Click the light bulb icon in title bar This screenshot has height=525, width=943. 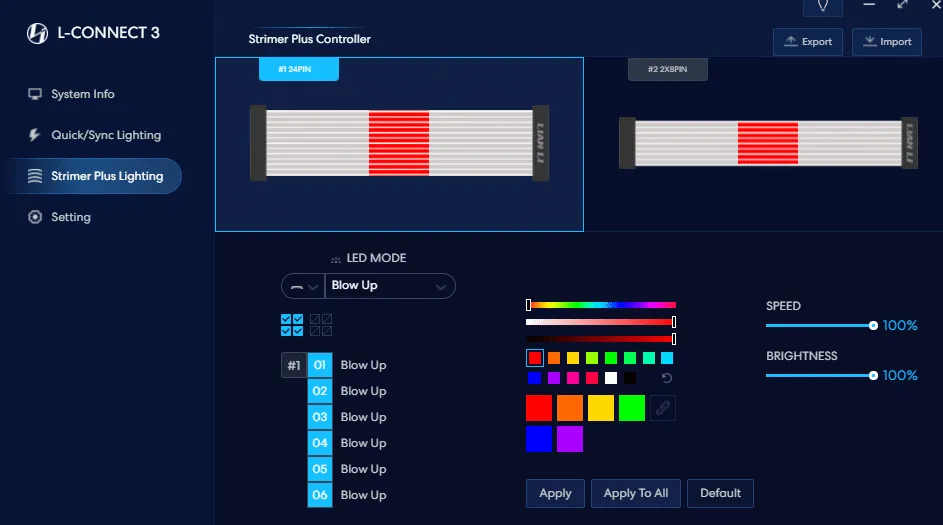[x=823, y=6]
